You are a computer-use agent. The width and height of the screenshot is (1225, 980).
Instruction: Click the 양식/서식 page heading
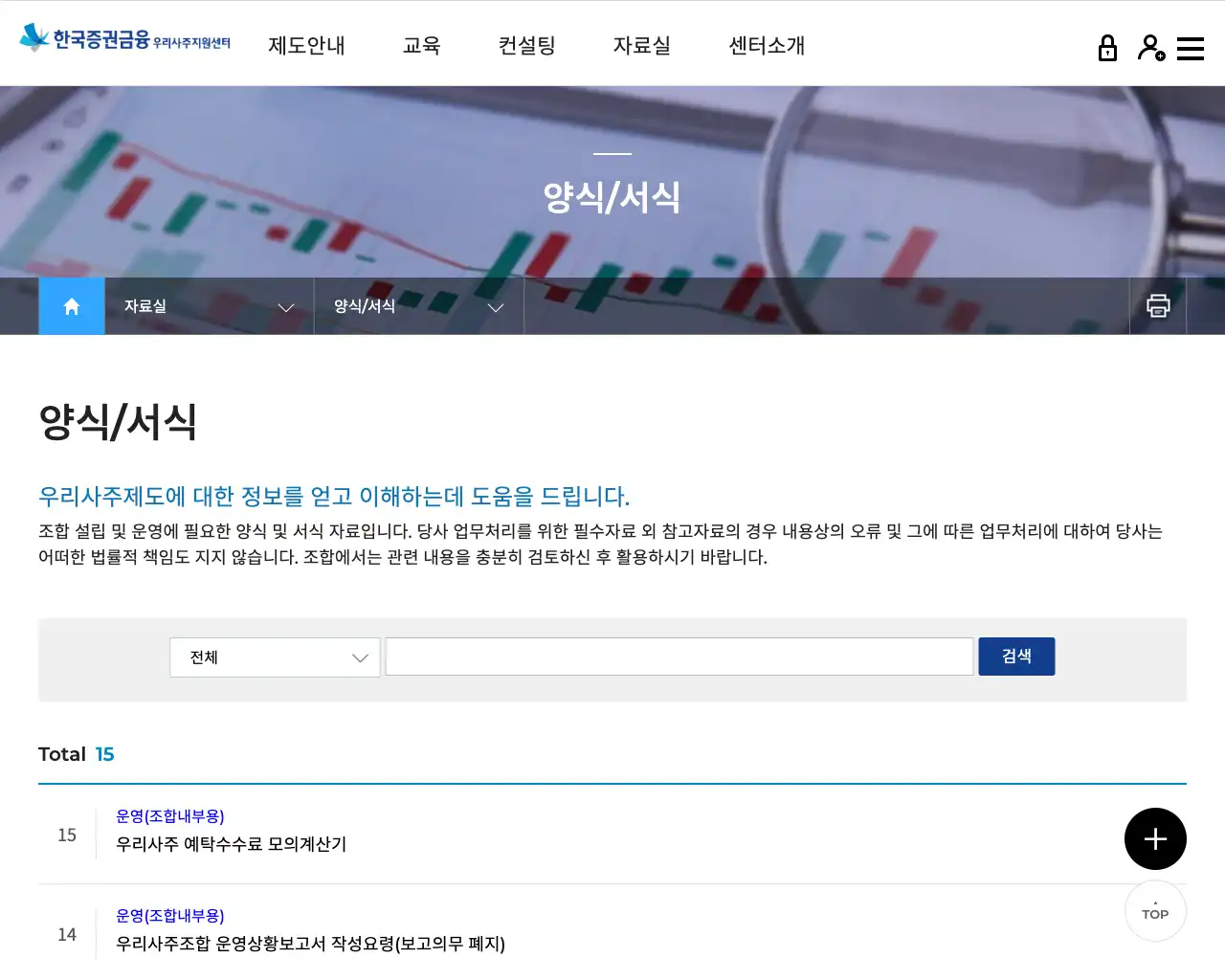[x=118, y=422]
